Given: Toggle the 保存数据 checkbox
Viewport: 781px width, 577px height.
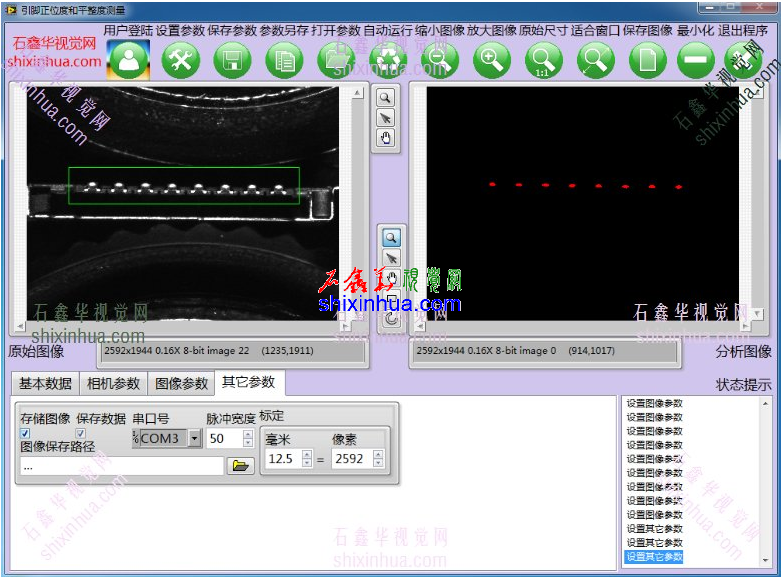Looking at the screenshot, I should click(x=82, y=433).
